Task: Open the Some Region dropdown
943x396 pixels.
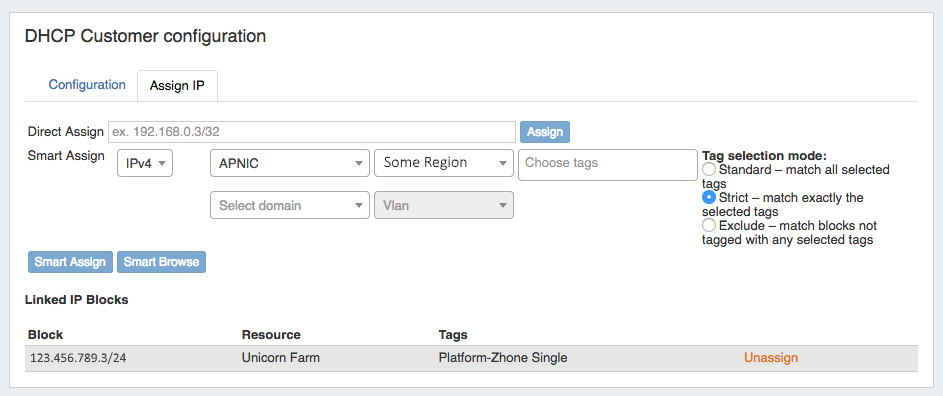Action: [444, 163]
